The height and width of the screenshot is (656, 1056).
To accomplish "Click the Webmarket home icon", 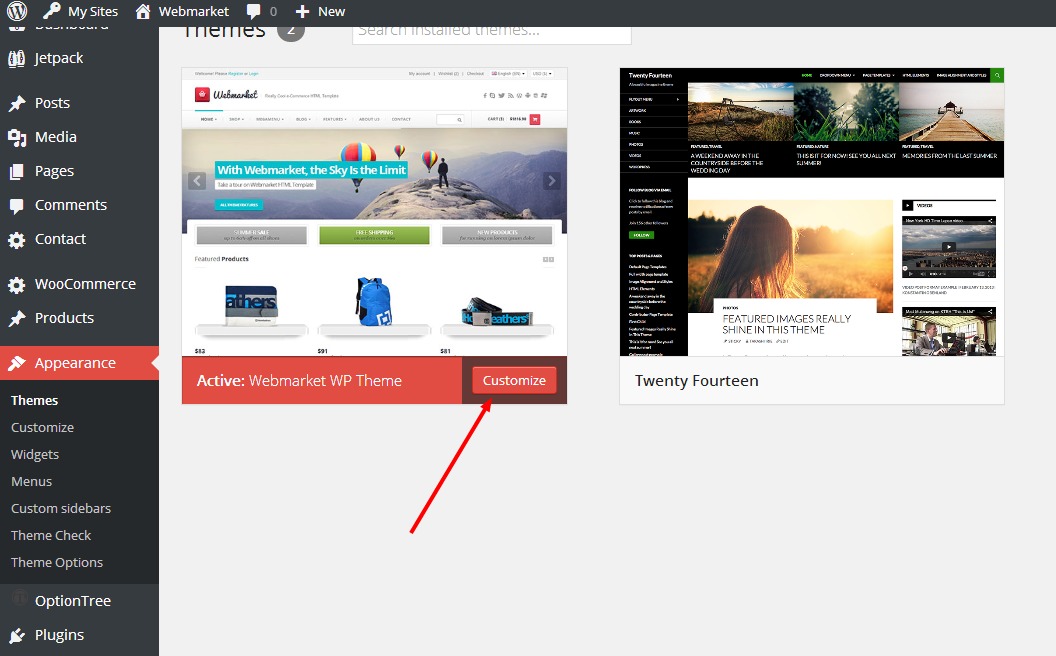I will 143,11.
